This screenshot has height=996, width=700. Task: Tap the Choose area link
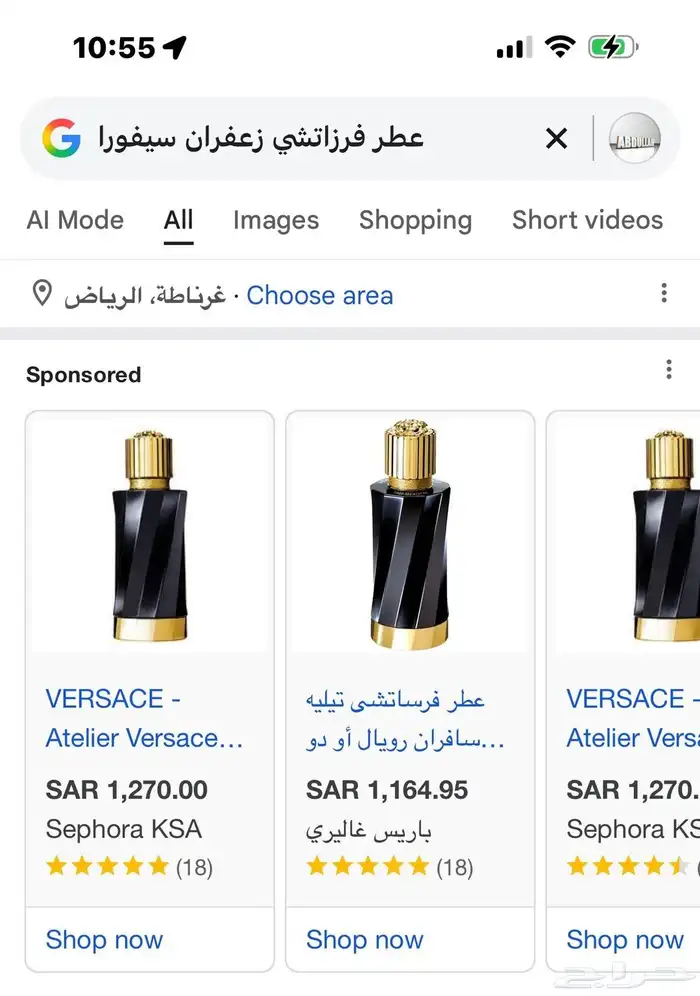click(x=320, y=295)
